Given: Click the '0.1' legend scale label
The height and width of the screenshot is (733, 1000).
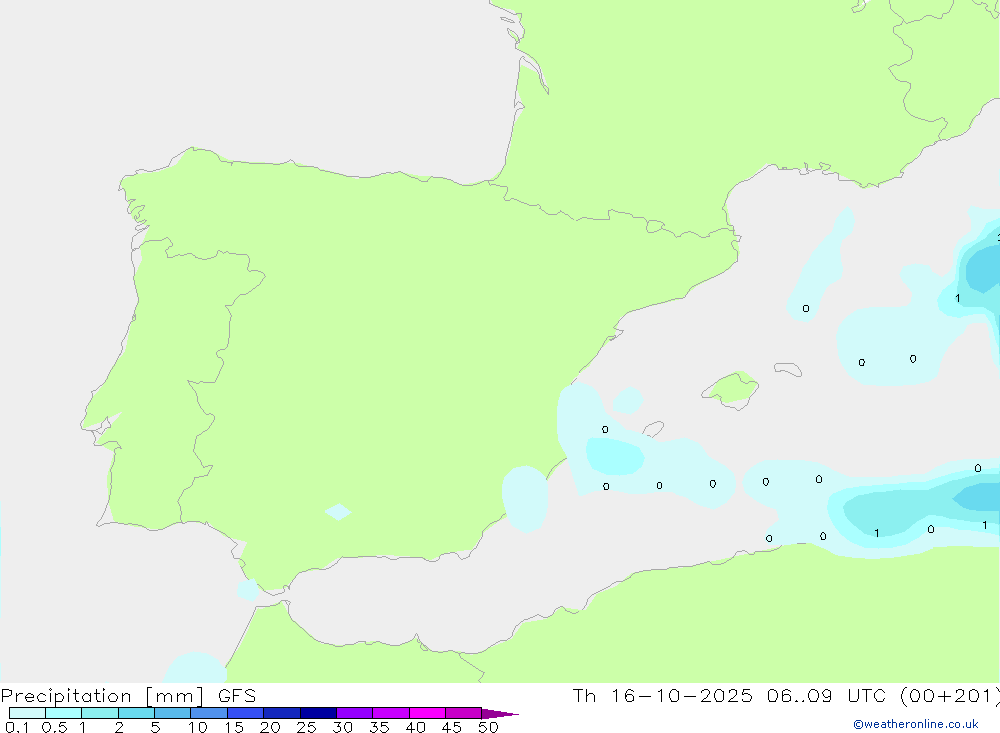Looking at the screenshot, I should 17,727.
